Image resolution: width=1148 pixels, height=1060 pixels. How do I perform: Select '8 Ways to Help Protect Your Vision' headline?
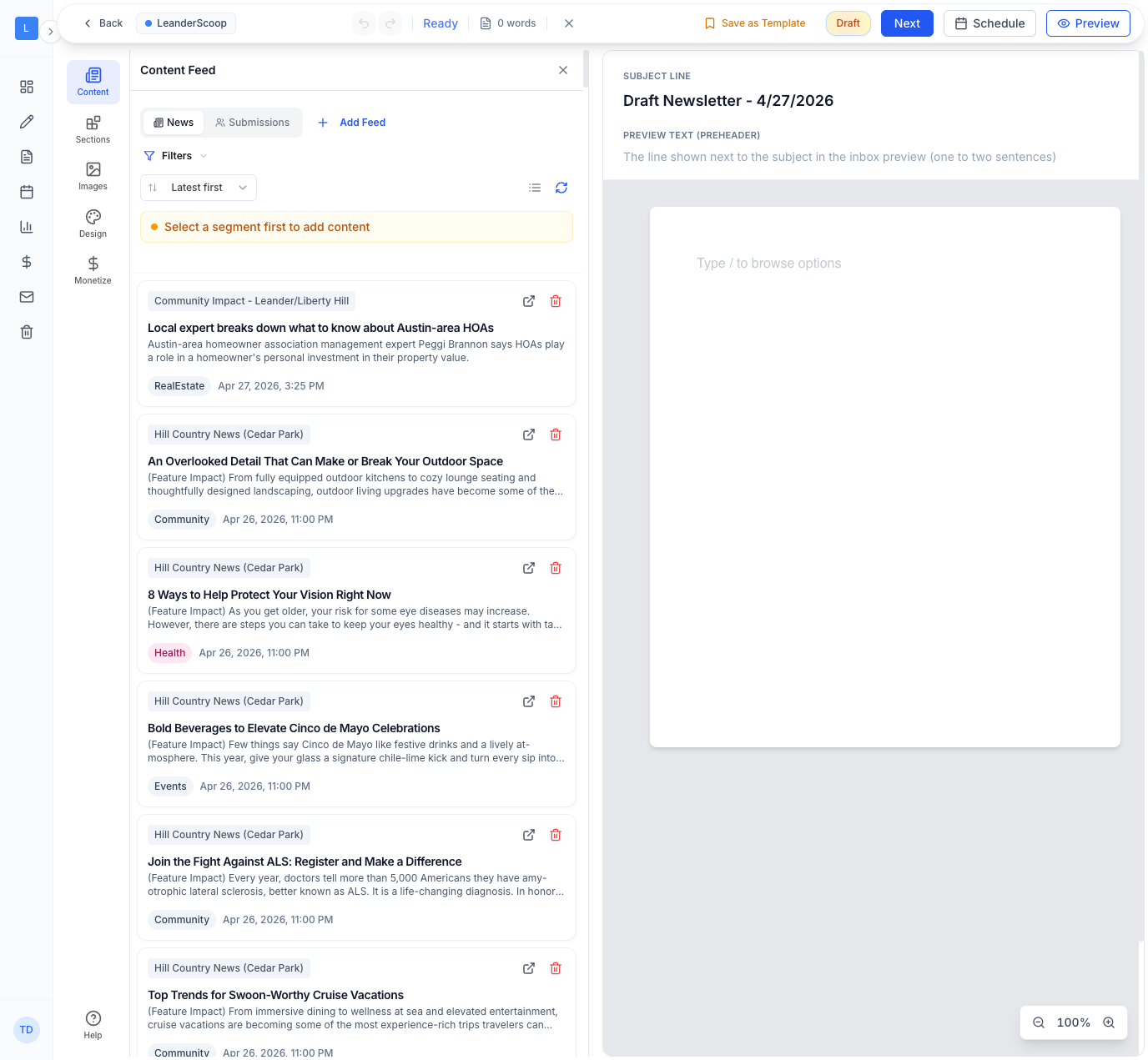click(269, 595)
